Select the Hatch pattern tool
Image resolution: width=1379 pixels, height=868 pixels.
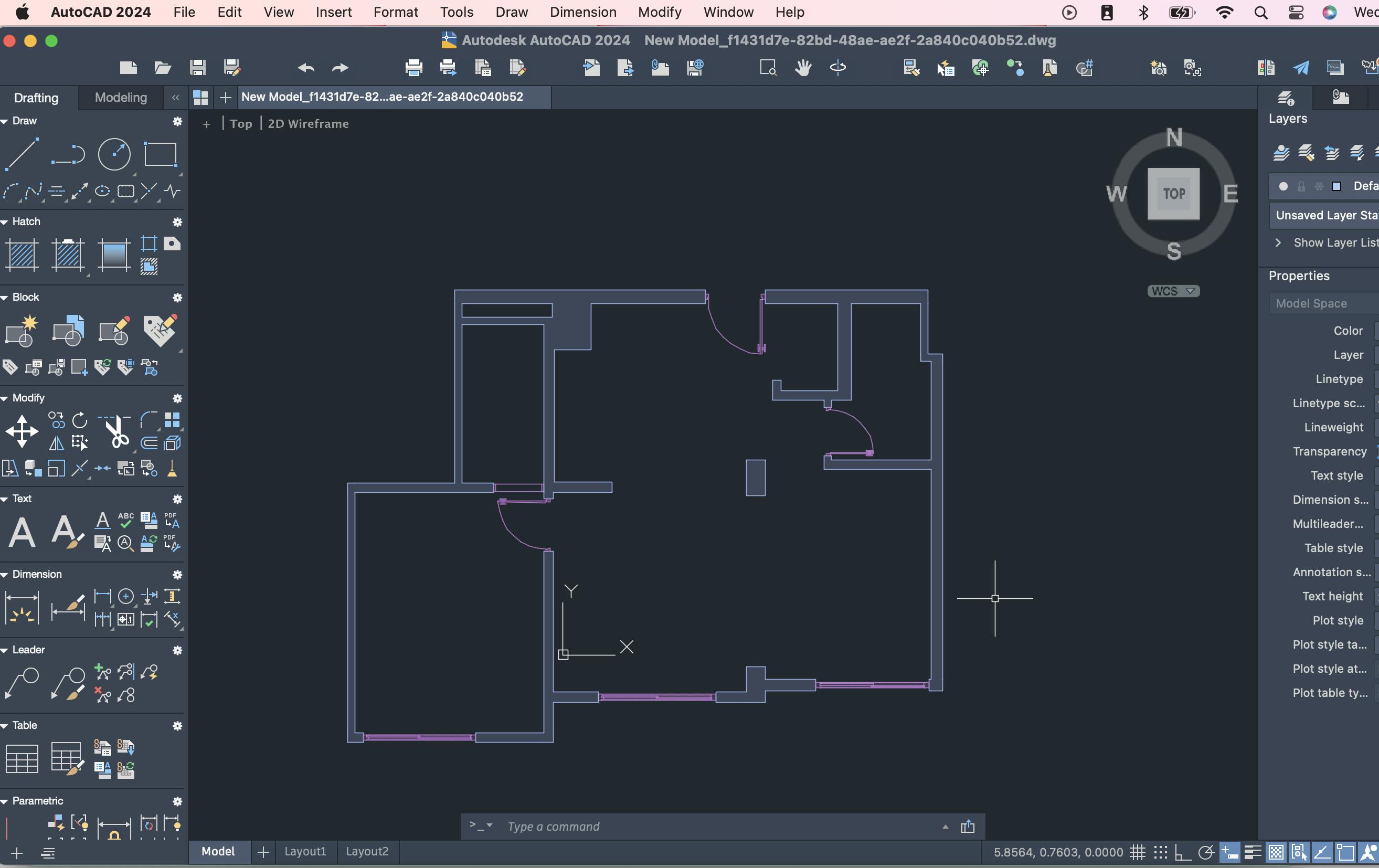pyautogui.click(x=22, y=255)
